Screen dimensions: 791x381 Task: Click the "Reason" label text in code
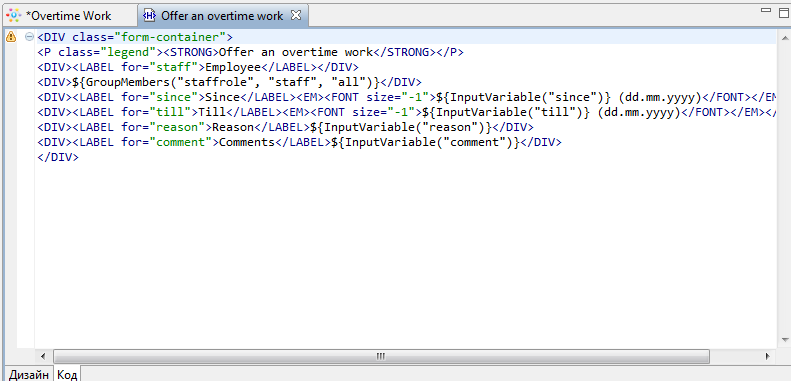(x=233, y=127)
